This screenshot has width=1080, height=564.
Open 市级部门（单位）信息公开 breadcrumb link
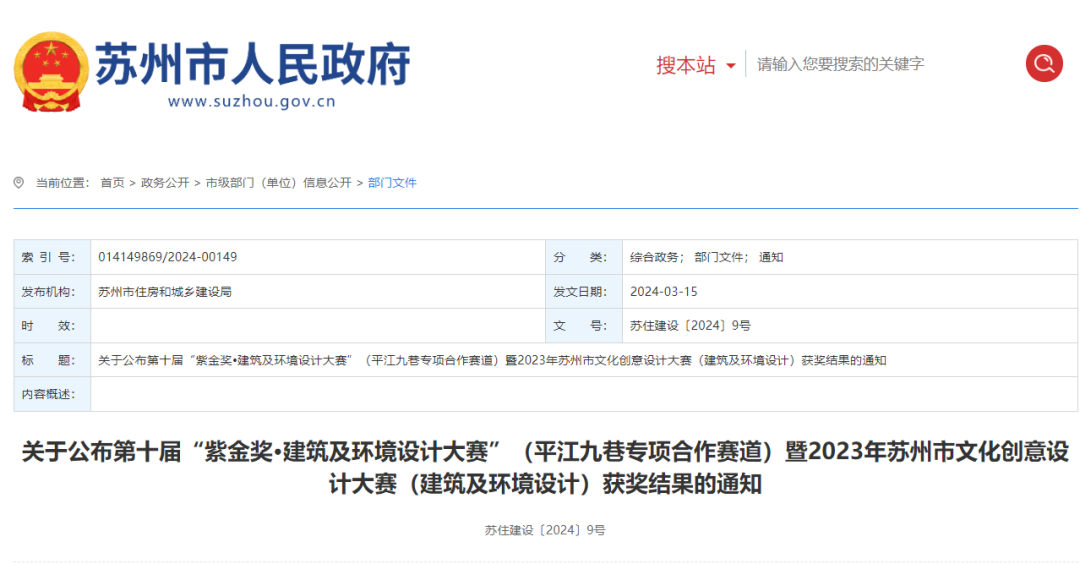pyautogui.click(x=279, y=183)
